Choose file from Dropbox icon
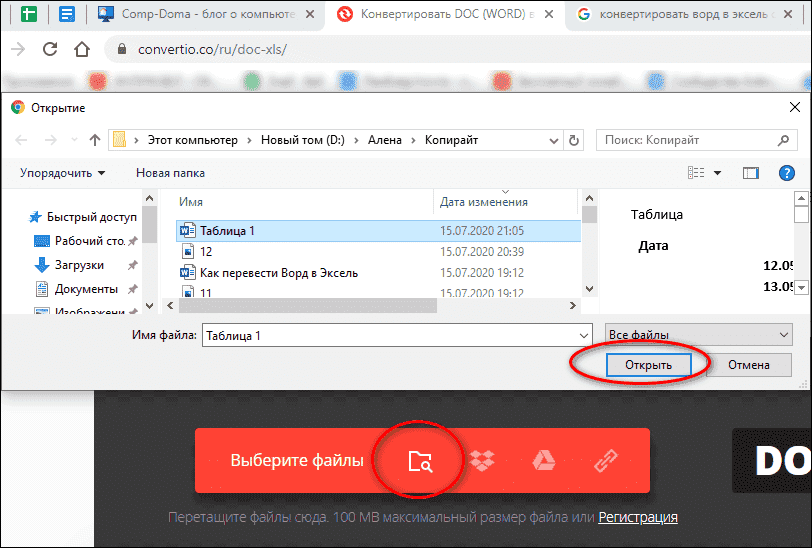 pyautogui.click(x=482, y=460)
